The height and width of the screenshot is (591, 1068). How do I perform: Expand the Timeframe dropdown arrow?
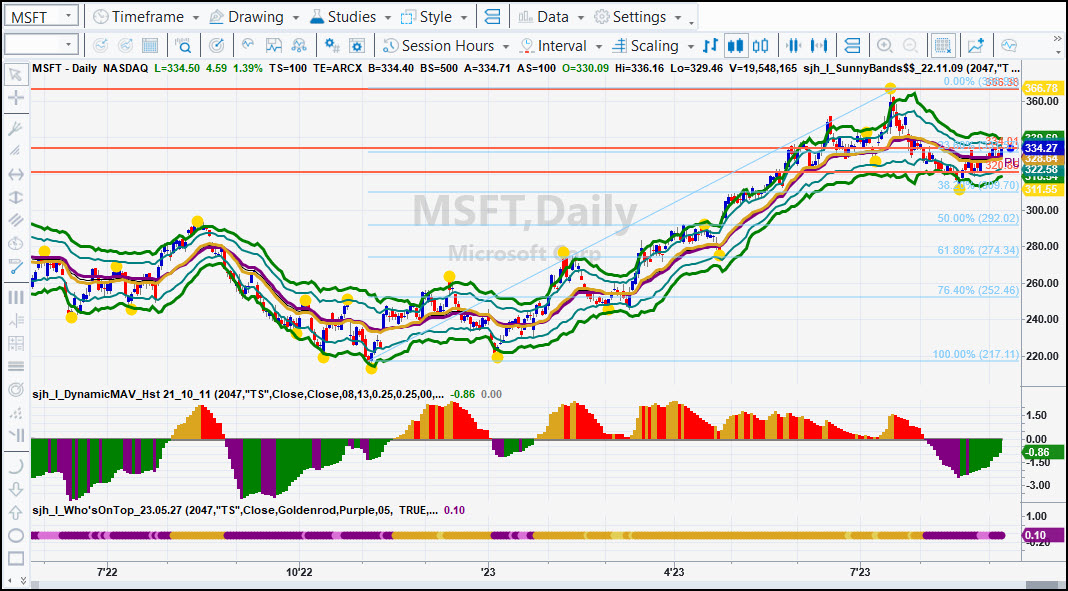(x=196, y=18)
